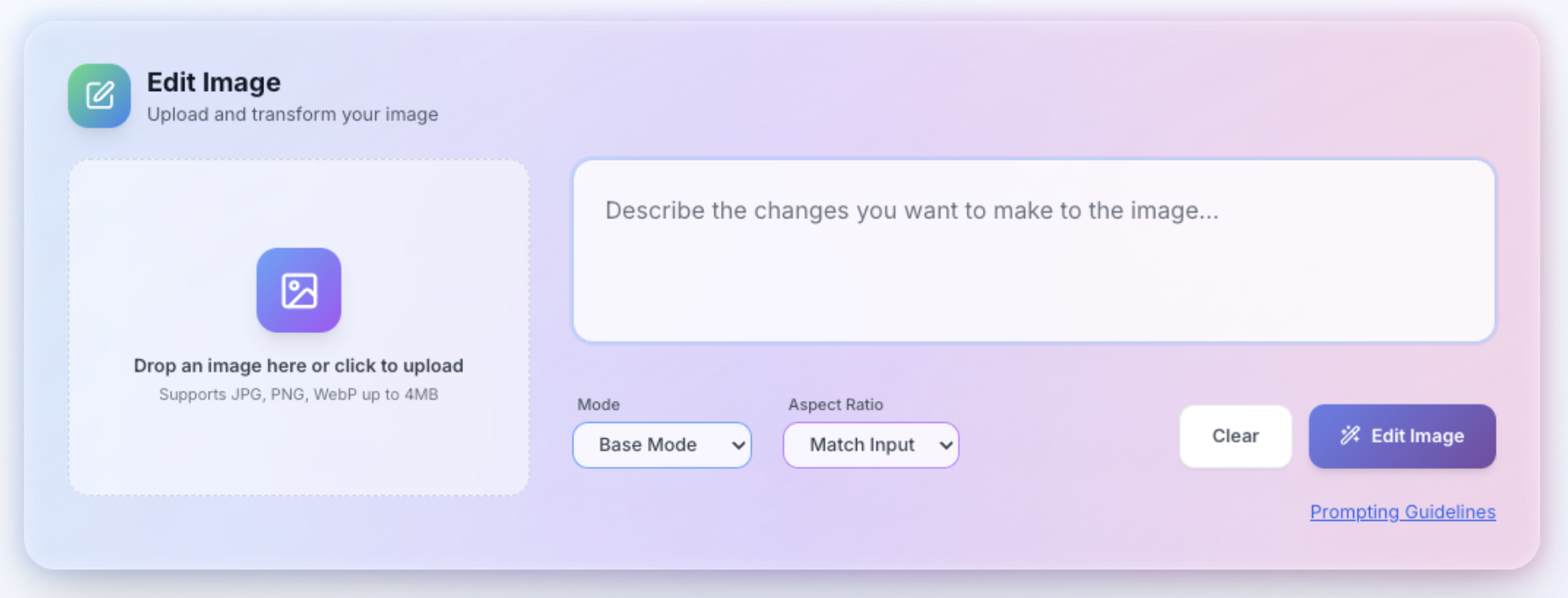The height and width of the screenshot is (598, 1568).
Task: Click the Base Mode dropdown chevron arrow
Action: point(738,445)
